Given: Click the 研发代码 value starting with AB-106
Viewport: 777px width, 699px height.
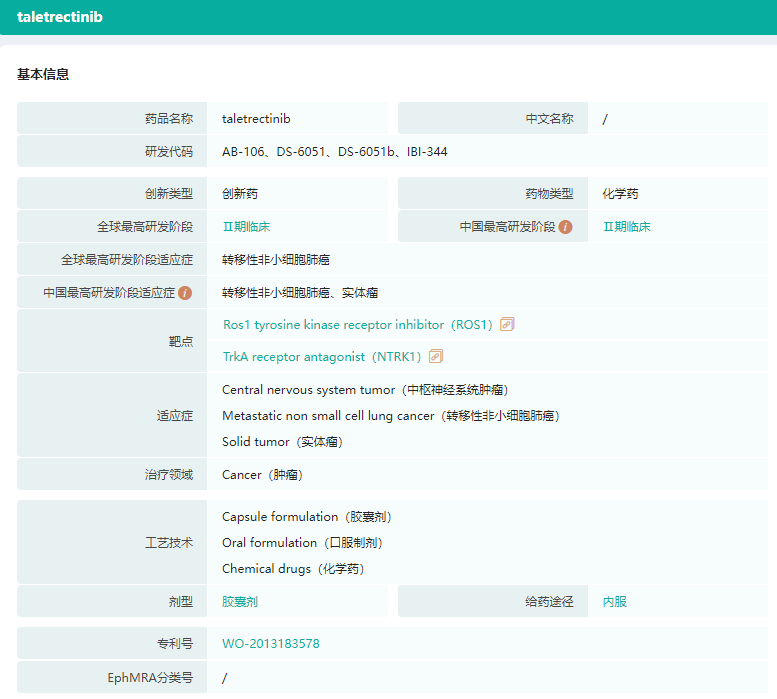Looking at the screenshot, I should [335, 152].
